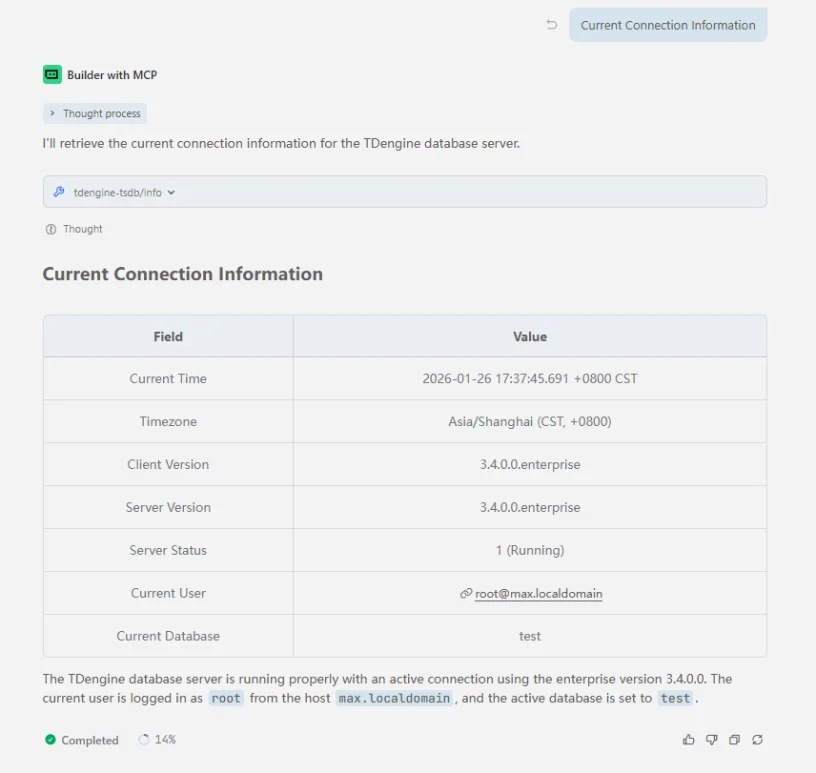Click the Field column header

[168, 337]
